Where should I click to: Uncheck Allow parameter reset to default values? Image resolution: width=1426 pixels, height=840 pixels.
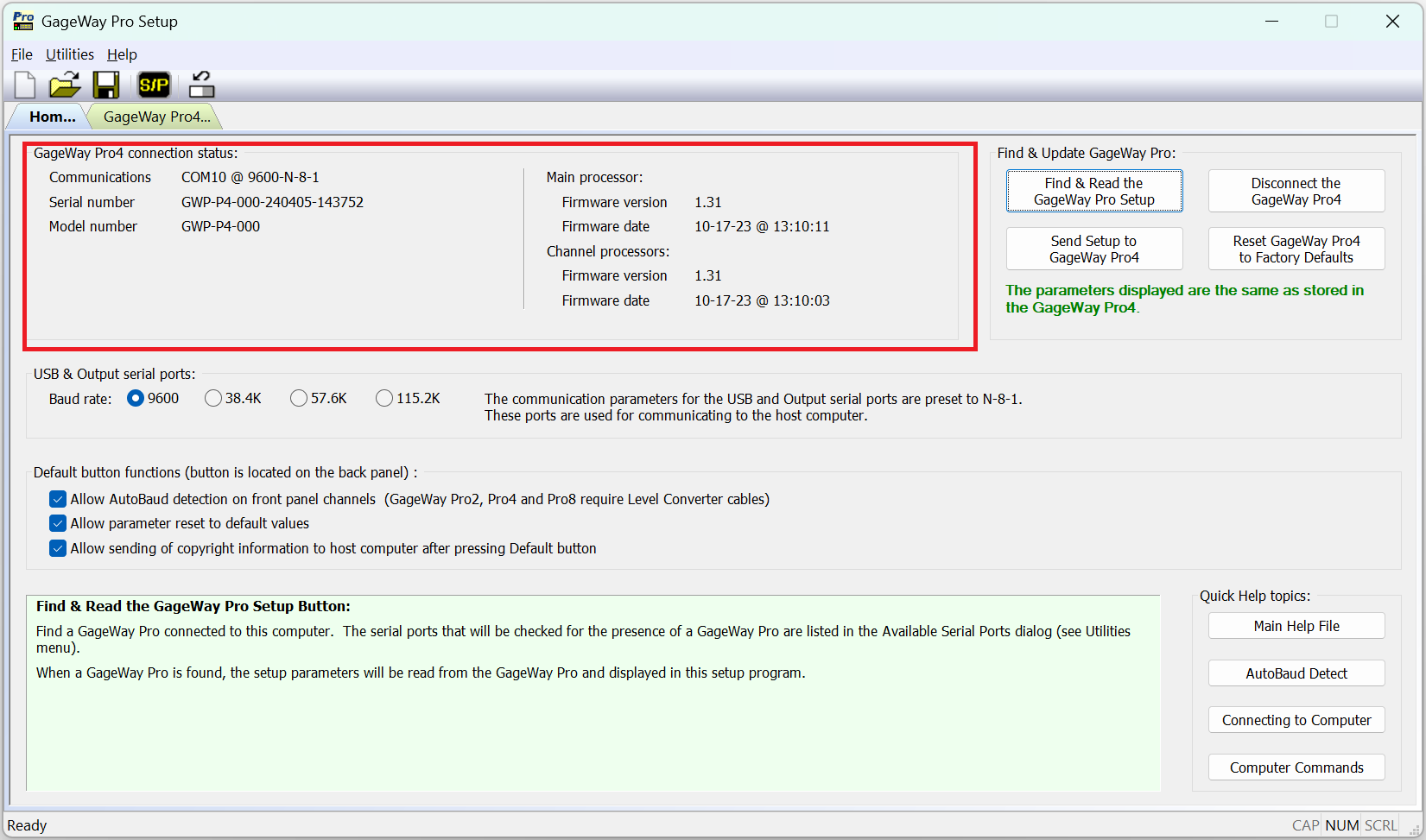tap(58, 523)
